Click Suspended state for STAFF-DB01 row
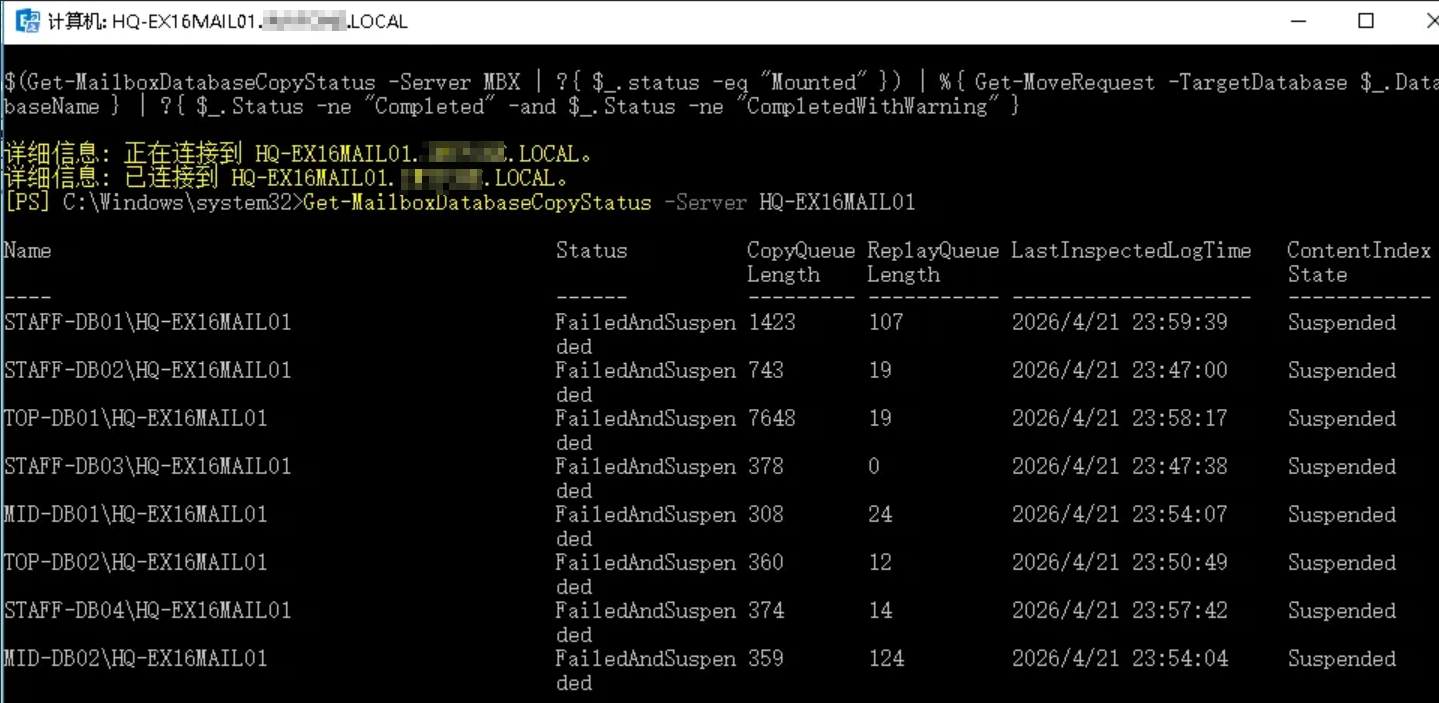 click(x=1341, y=323)
